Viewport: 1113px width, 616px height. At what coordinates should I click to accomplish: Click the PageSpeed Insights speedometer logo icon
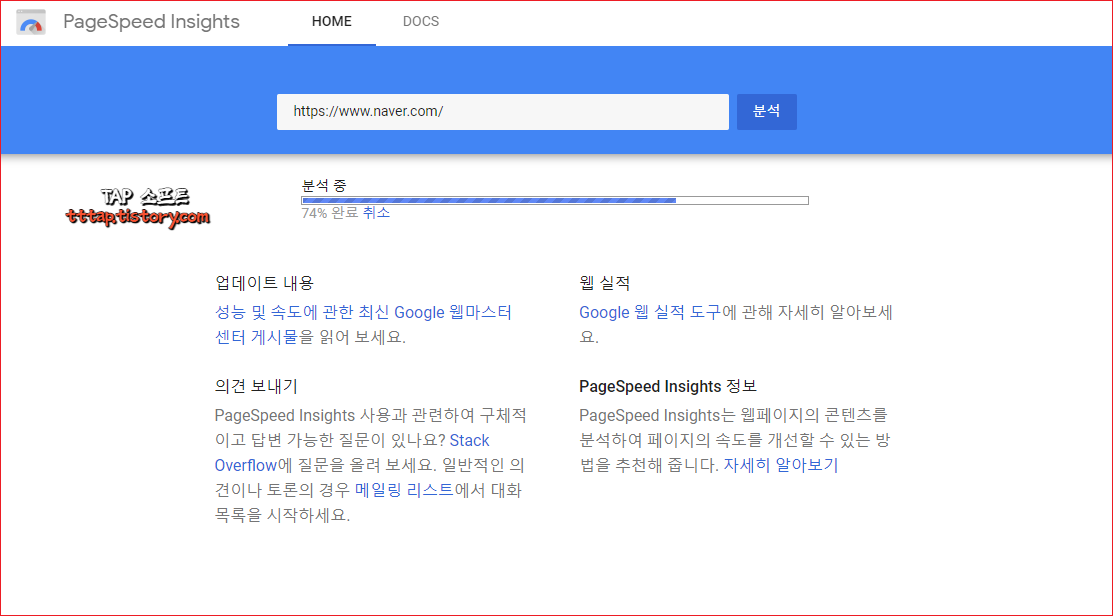[x=31, y=22]
